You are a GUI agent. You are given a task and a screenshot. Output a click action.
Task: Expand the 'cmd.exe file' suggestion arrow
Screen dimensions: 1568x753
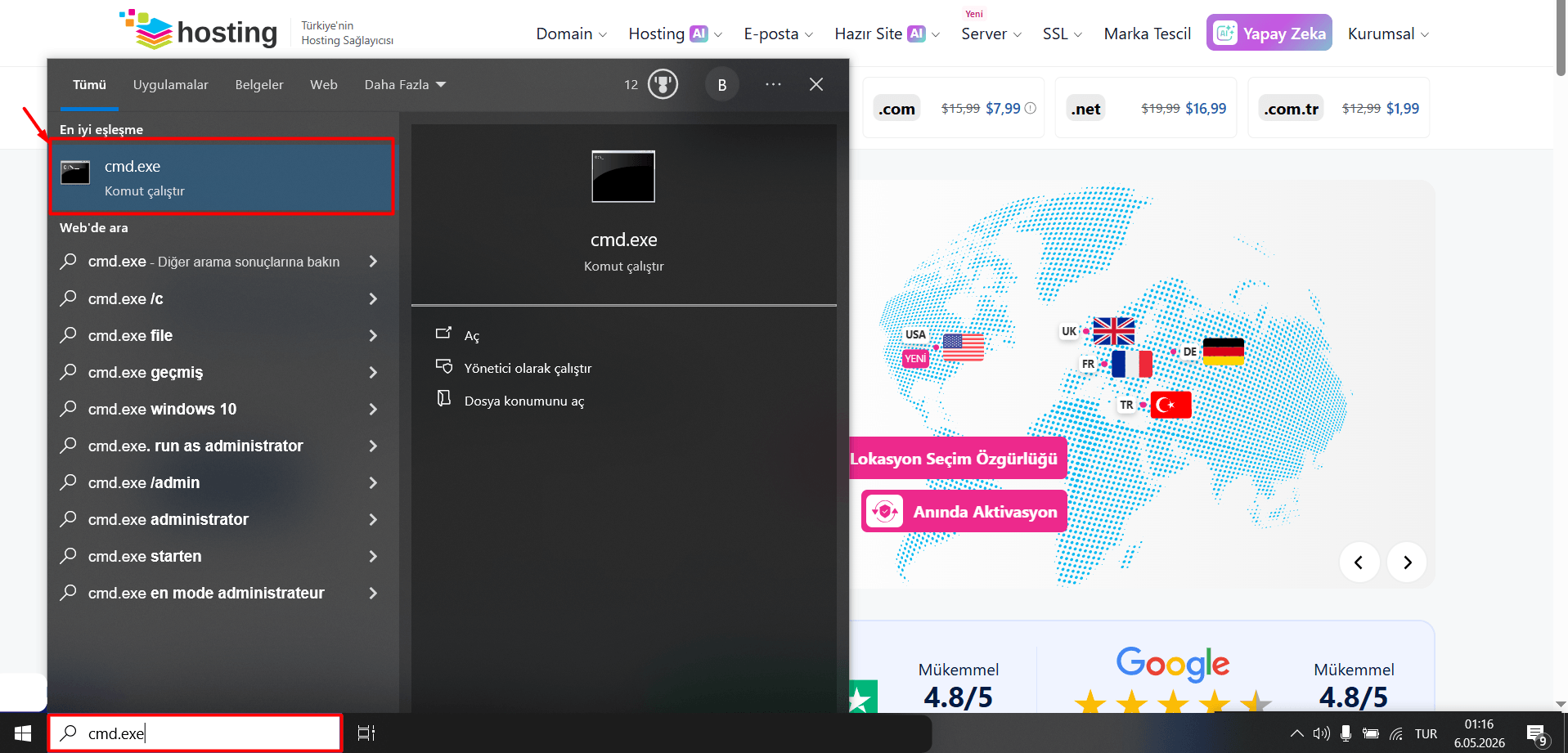(x=373, y=335)
